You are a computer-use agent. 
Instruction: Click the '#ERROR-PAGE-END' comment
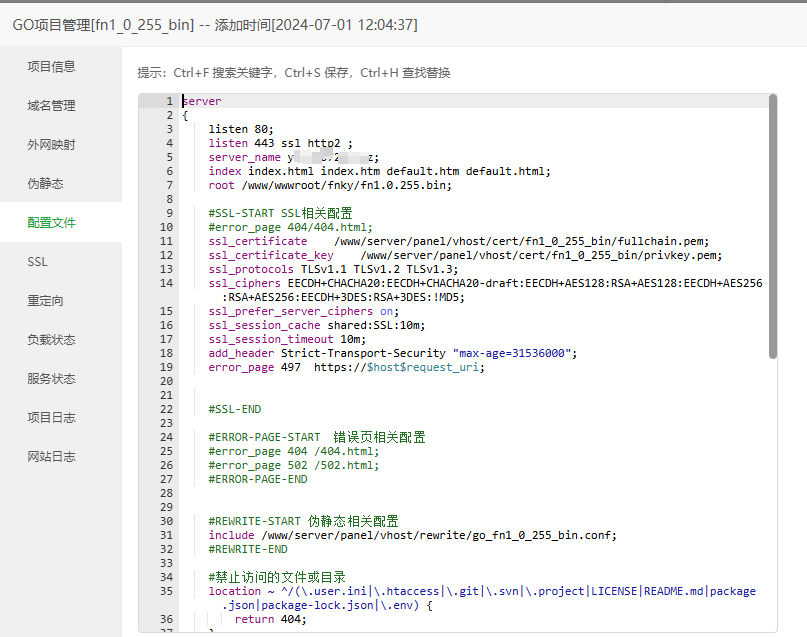point(258,480)
